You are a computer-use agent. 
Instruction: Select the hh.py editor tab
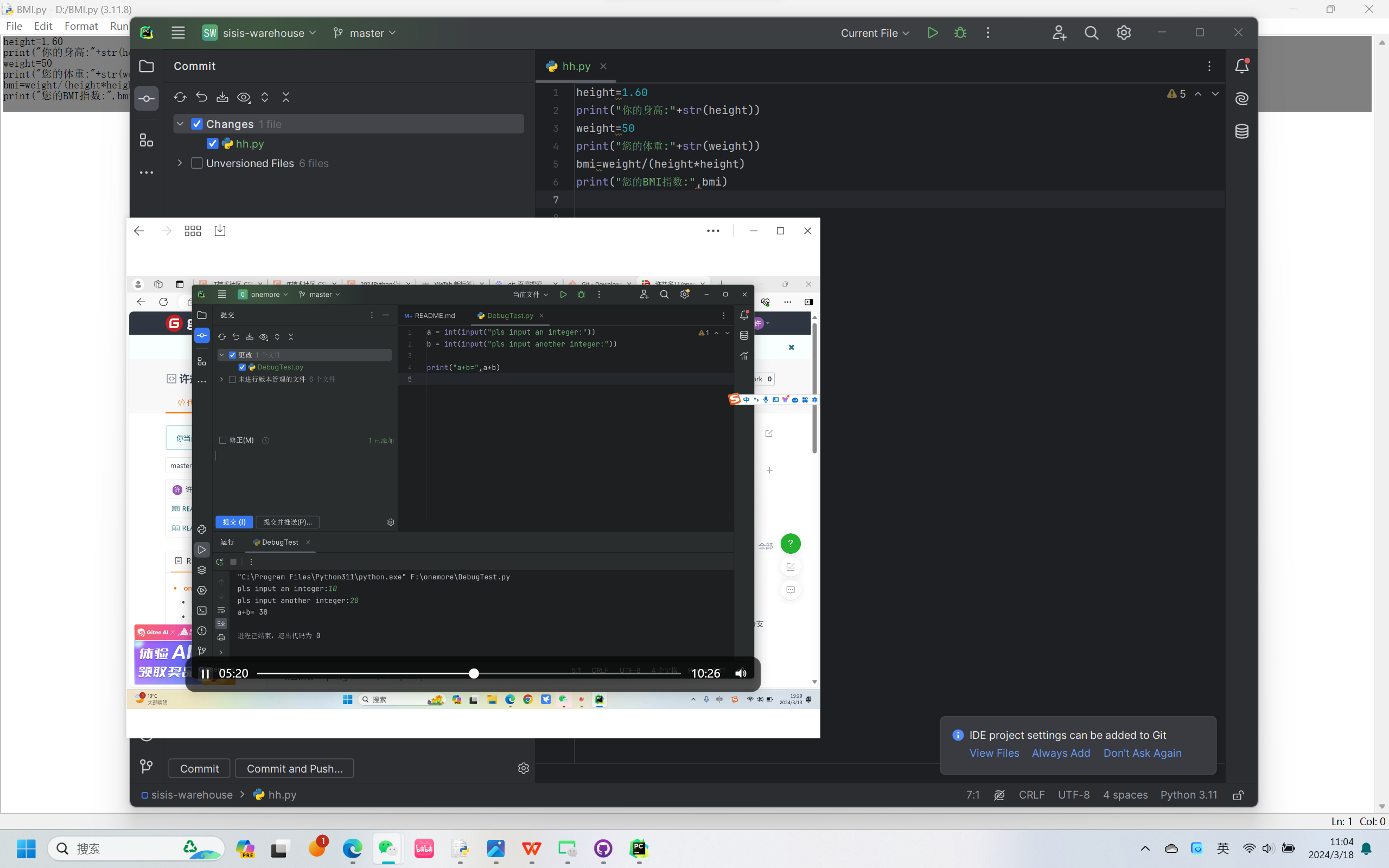(575, 66)
